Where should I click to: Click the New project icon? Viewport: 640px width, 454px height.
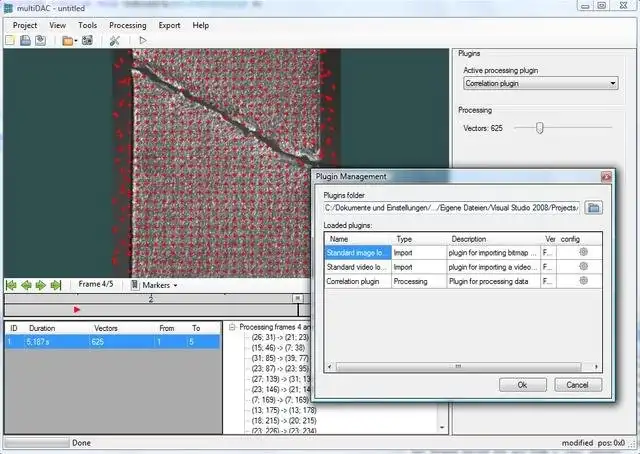[10, 40]
